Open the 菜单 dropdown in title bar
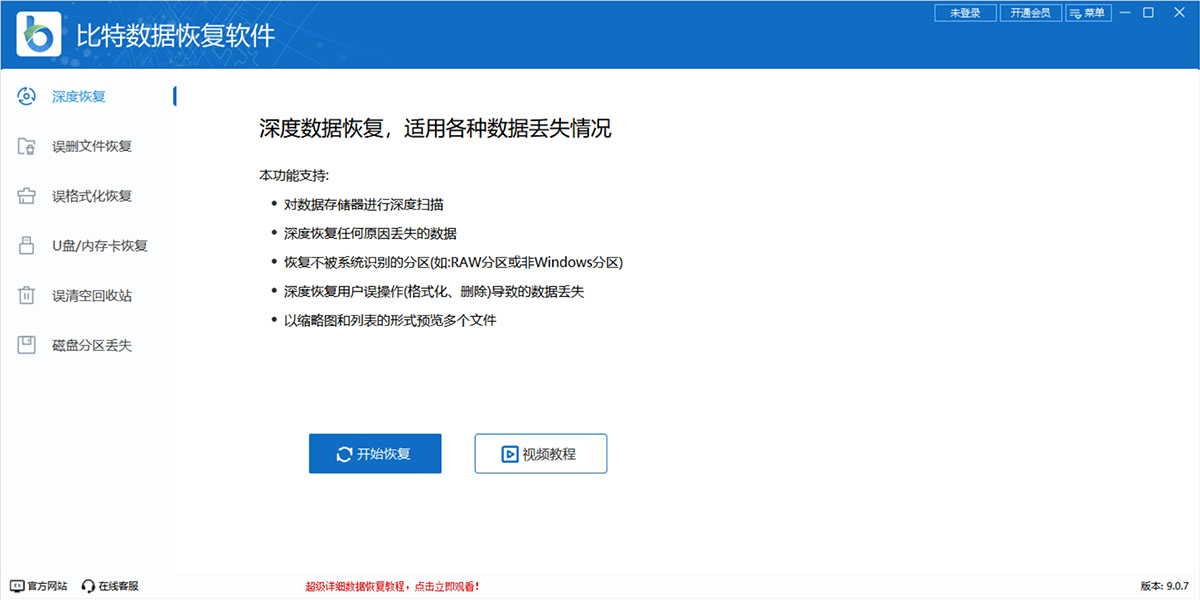This screenshot has height=600, width=1200. click(1088, 13)
